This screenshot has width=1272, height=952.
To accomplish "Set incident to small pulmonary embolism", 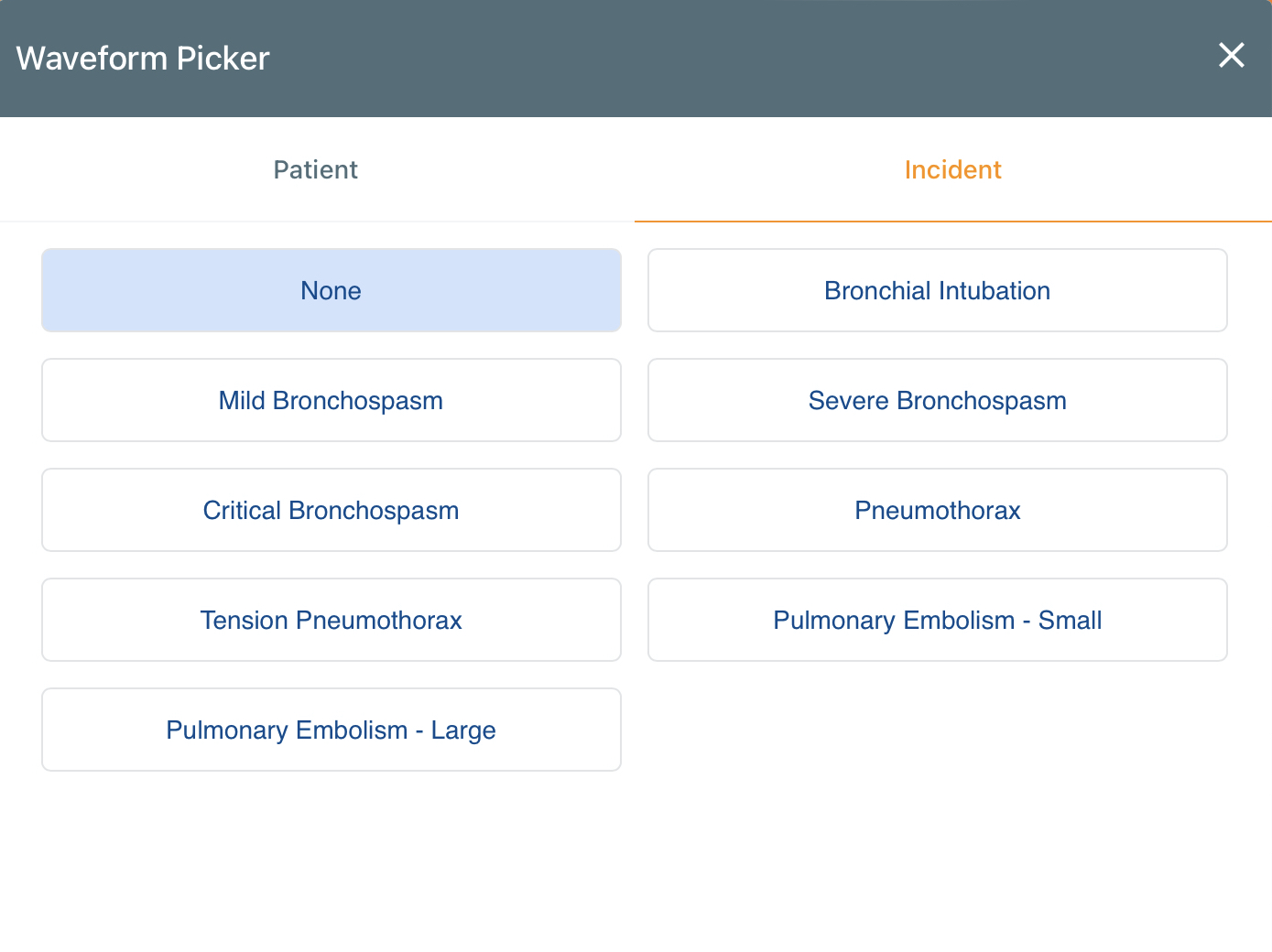I will point(937,620).
